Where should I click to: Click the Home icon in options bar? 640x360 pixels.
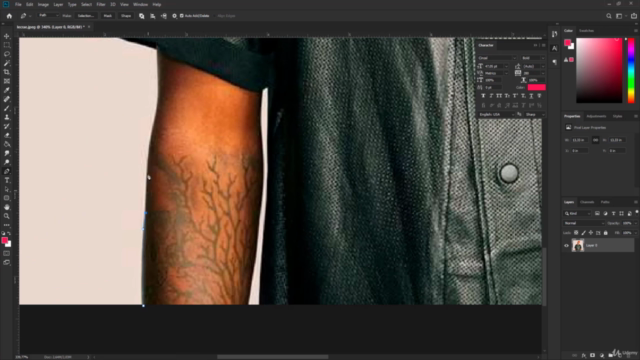click(x=9, y=16)
